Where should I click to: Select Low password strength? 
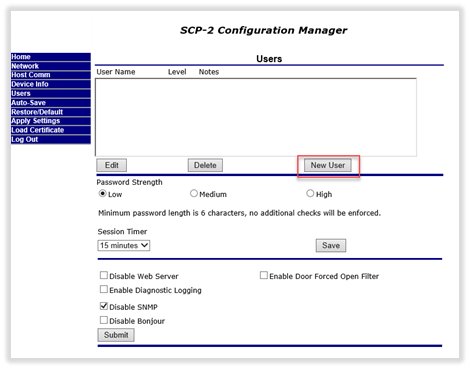(x=102, y=193)
